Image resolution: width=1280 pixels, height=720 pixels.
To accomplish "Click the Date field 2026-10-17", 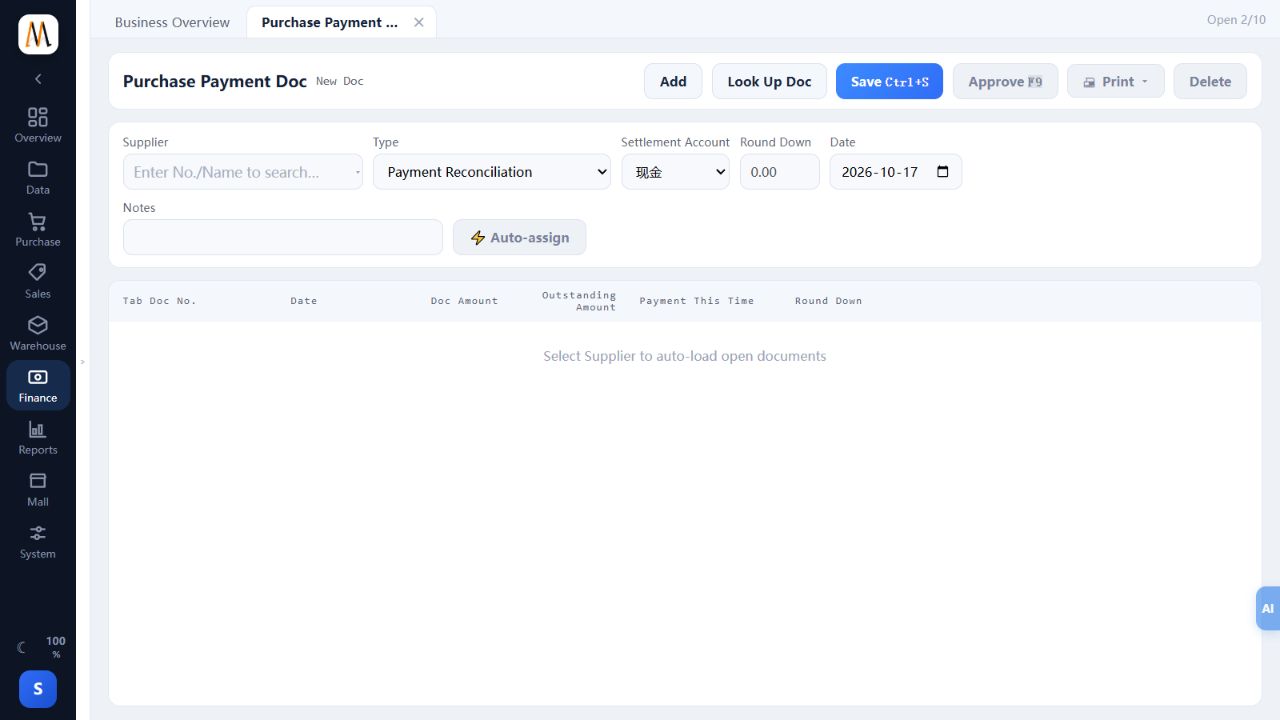I will click(896, 172).
